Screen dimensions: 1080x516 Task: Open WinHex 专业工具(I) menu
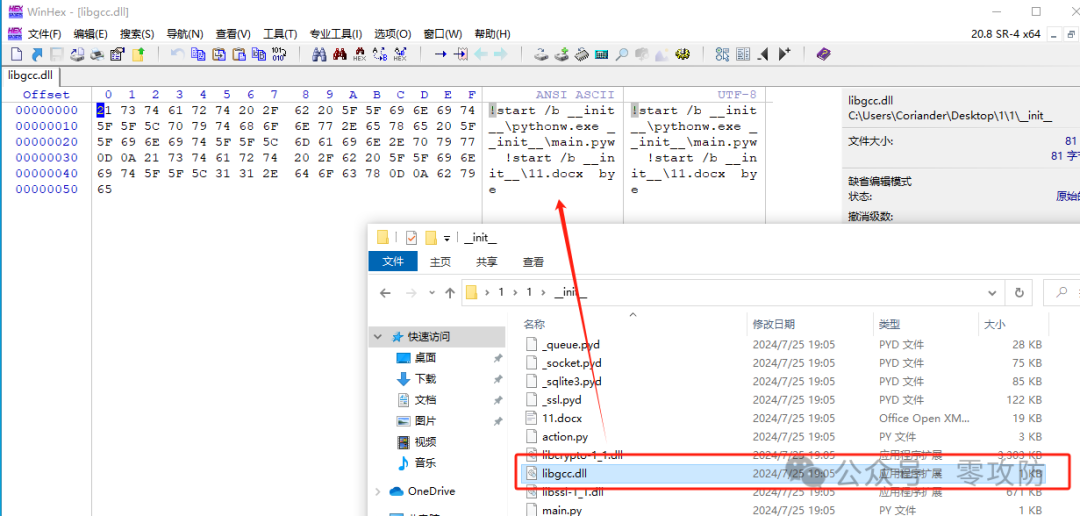(335, 34)
